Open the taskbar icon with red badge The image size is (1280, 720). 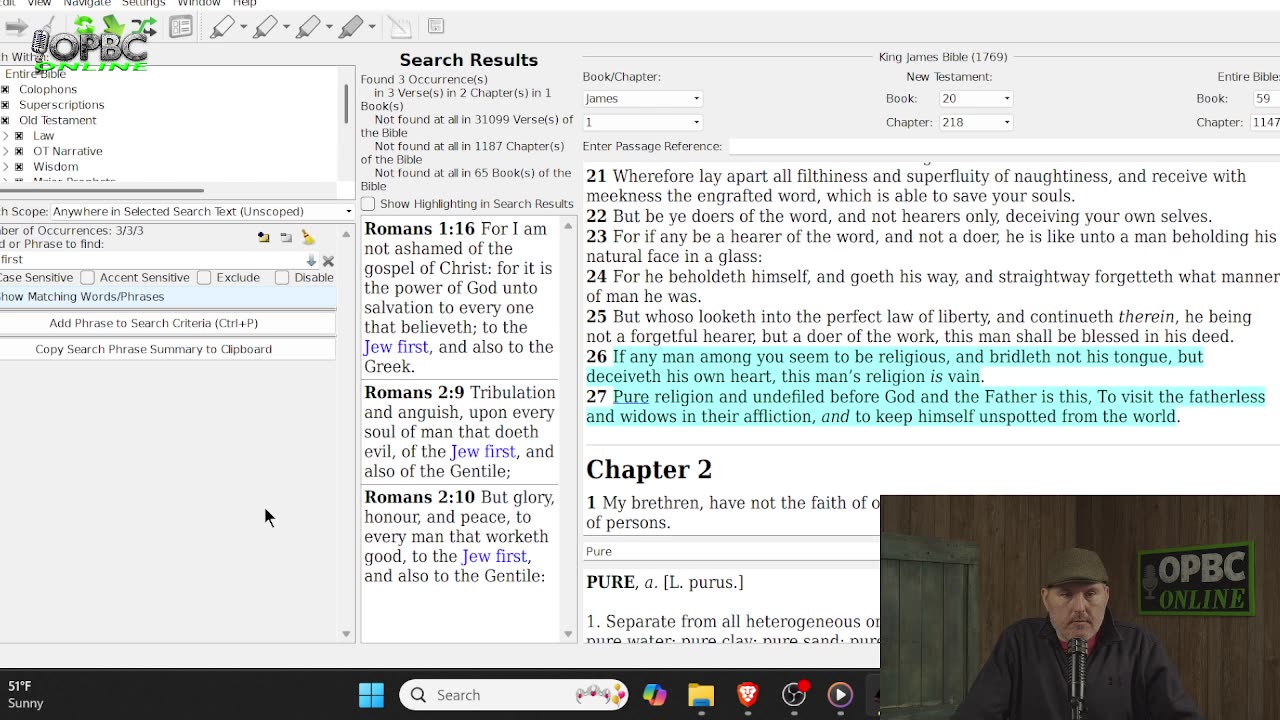pyautogui.click(x=794, y=695)
